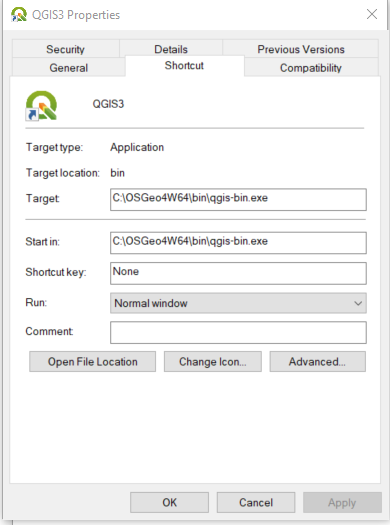Click the 'Run:' label

[36, 302]
